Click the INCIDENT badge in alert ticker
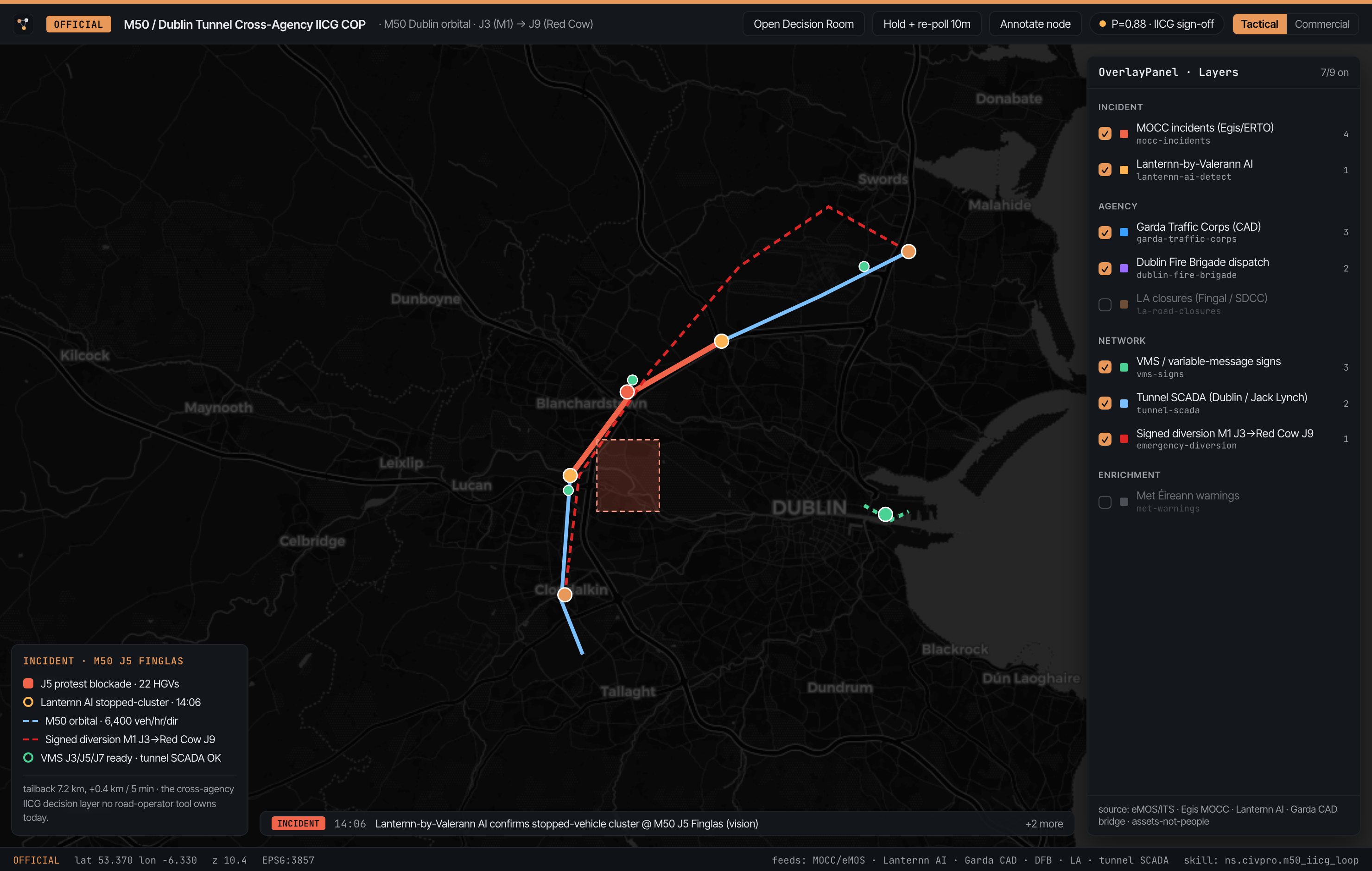This screenshot has height=871, width=1372. (x=298, y=824)
